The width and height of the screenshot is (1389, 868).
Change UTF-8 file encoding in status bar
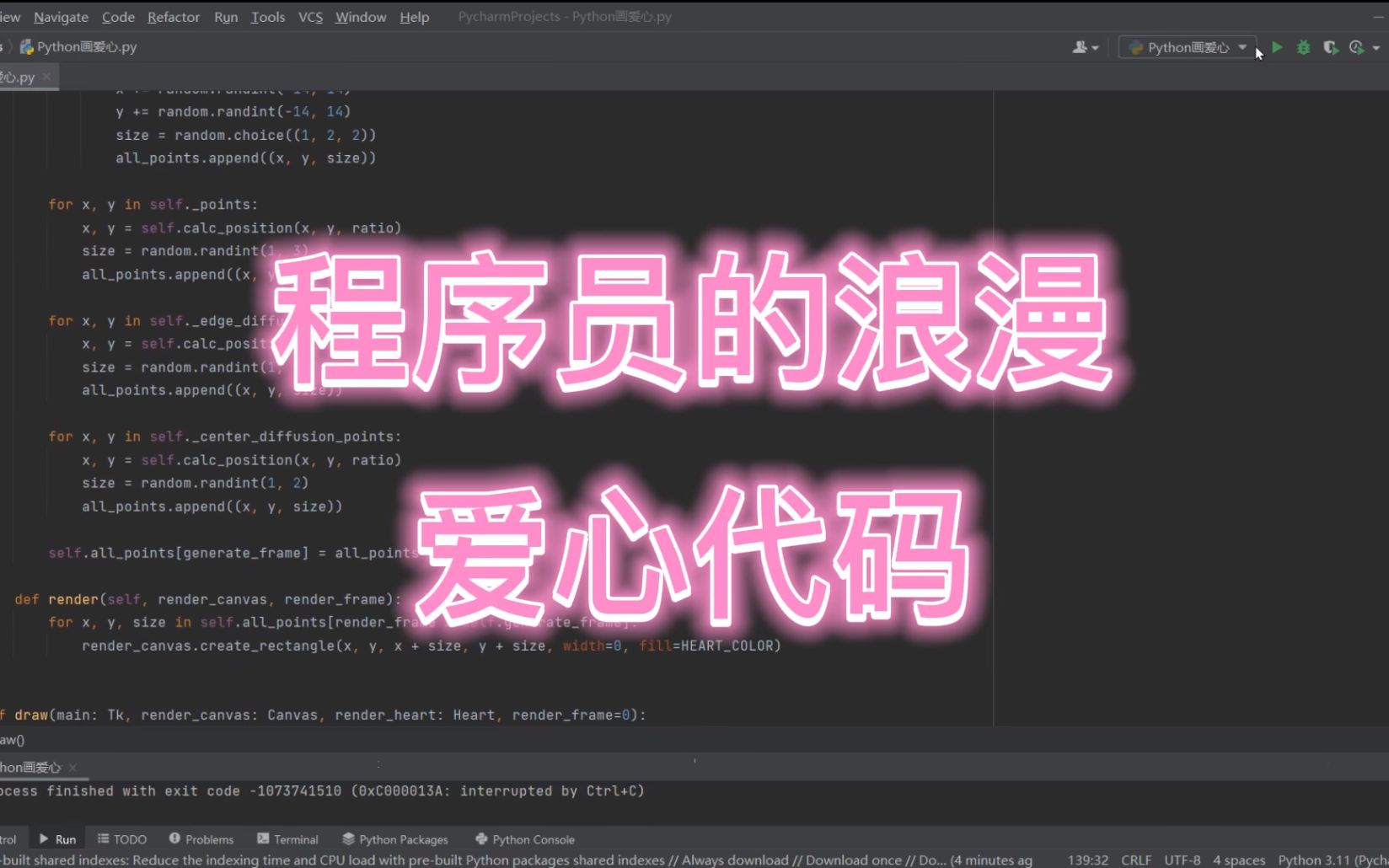1182,860
